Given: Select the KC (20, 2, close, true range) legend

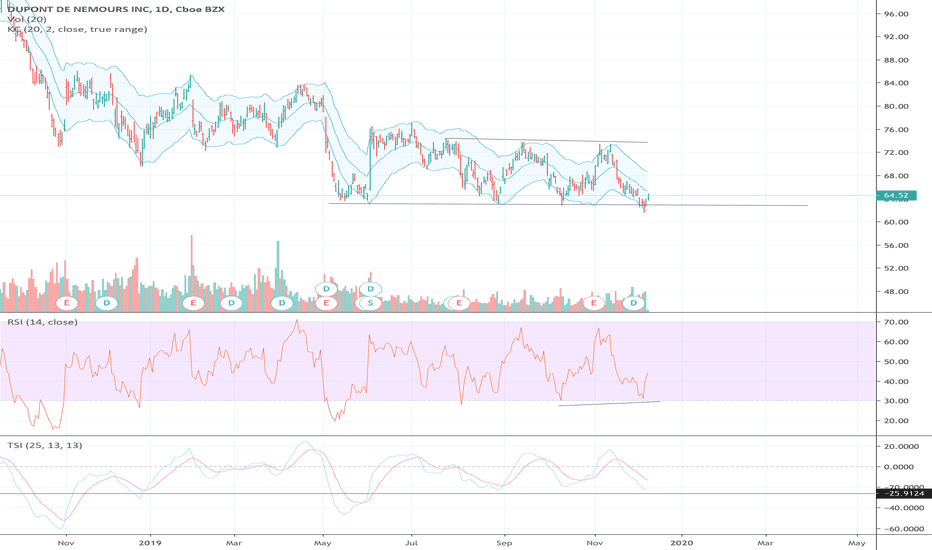Looking at the screenshot, I should (x=77, y=29).
